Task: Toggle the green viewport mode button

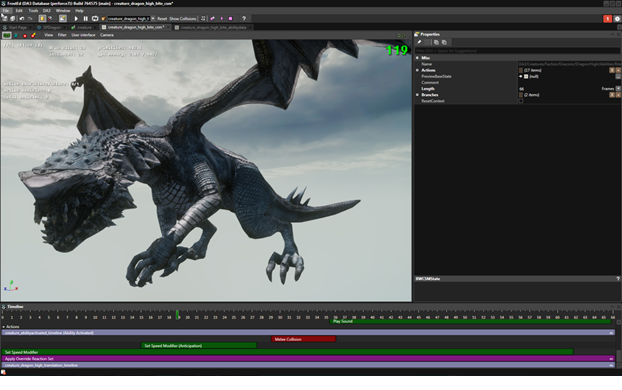Action: click(x=7, y=35)
